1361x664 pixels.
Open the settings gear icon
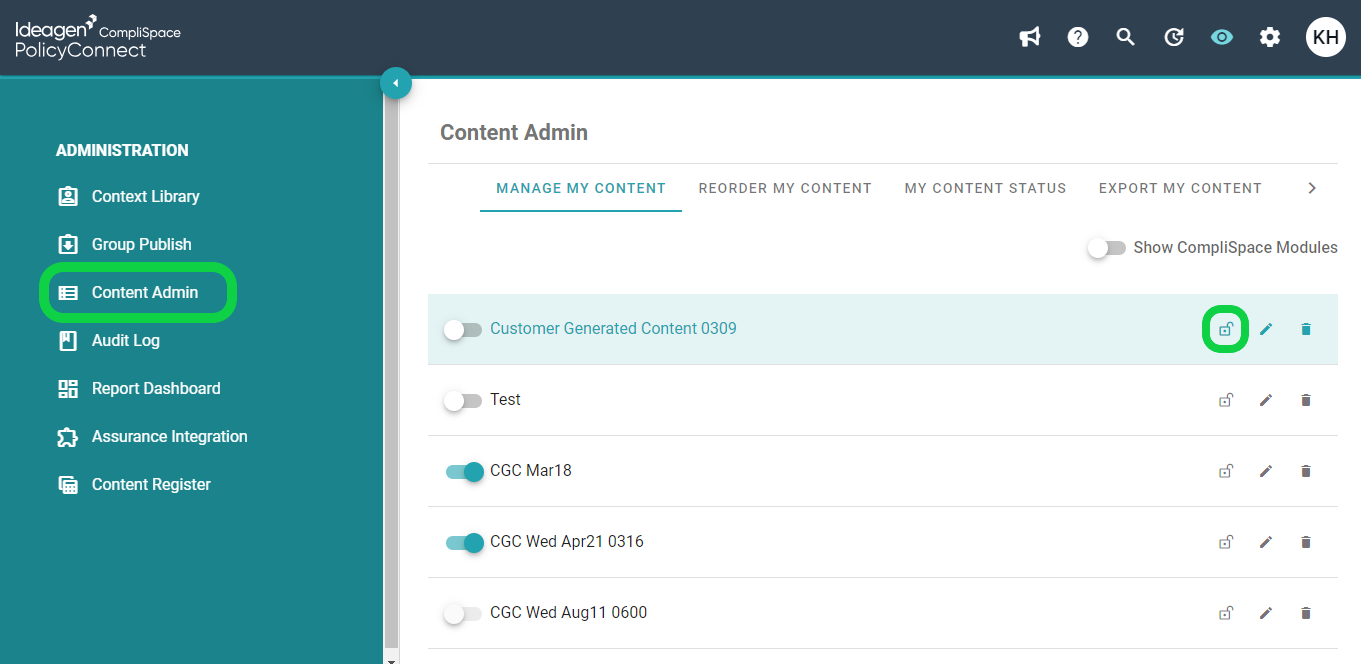[x=1270, y=37]
